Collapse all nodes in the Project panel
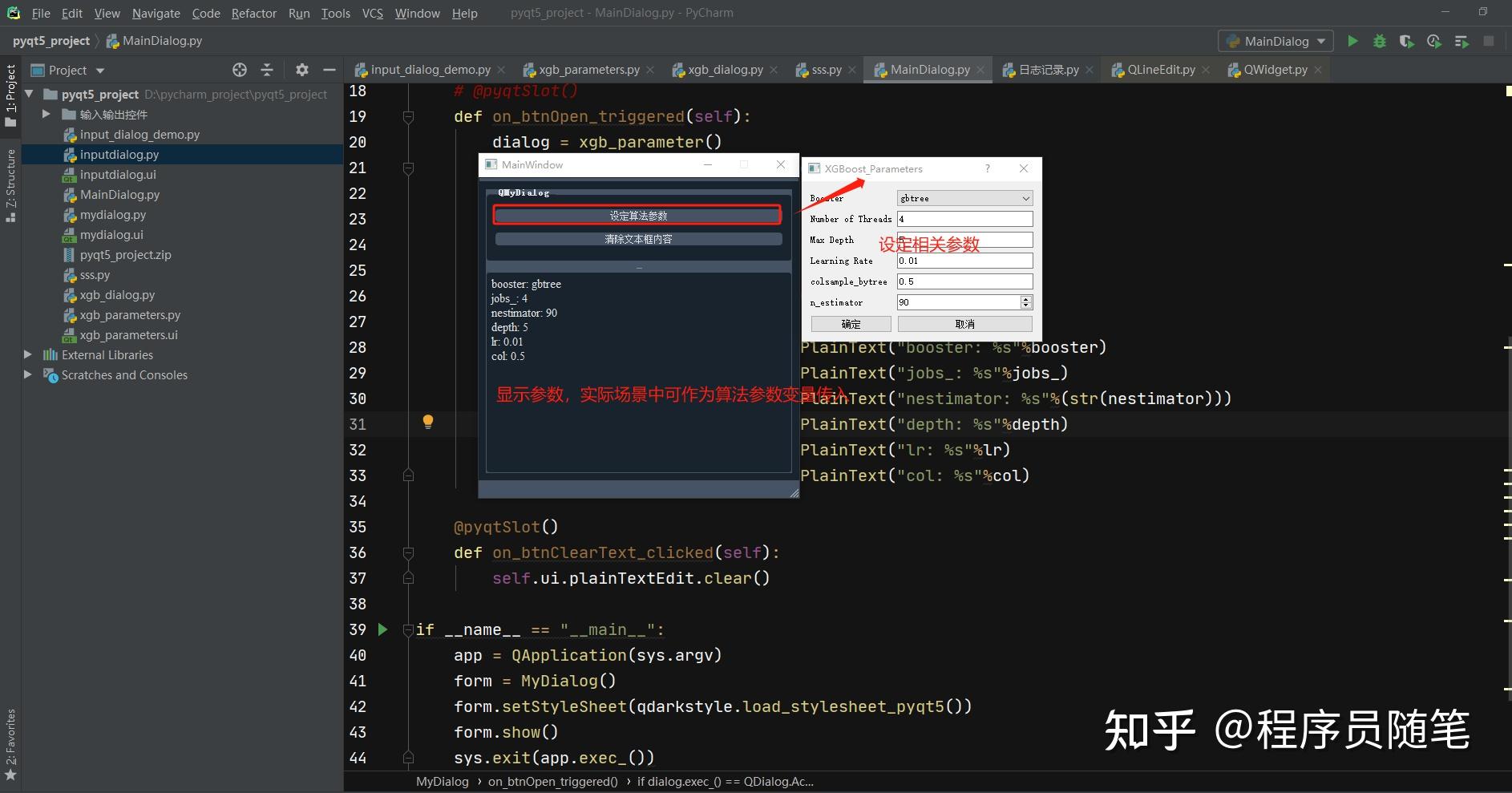The height and width of the screenshot is (793, 1512). pos(267,70)
